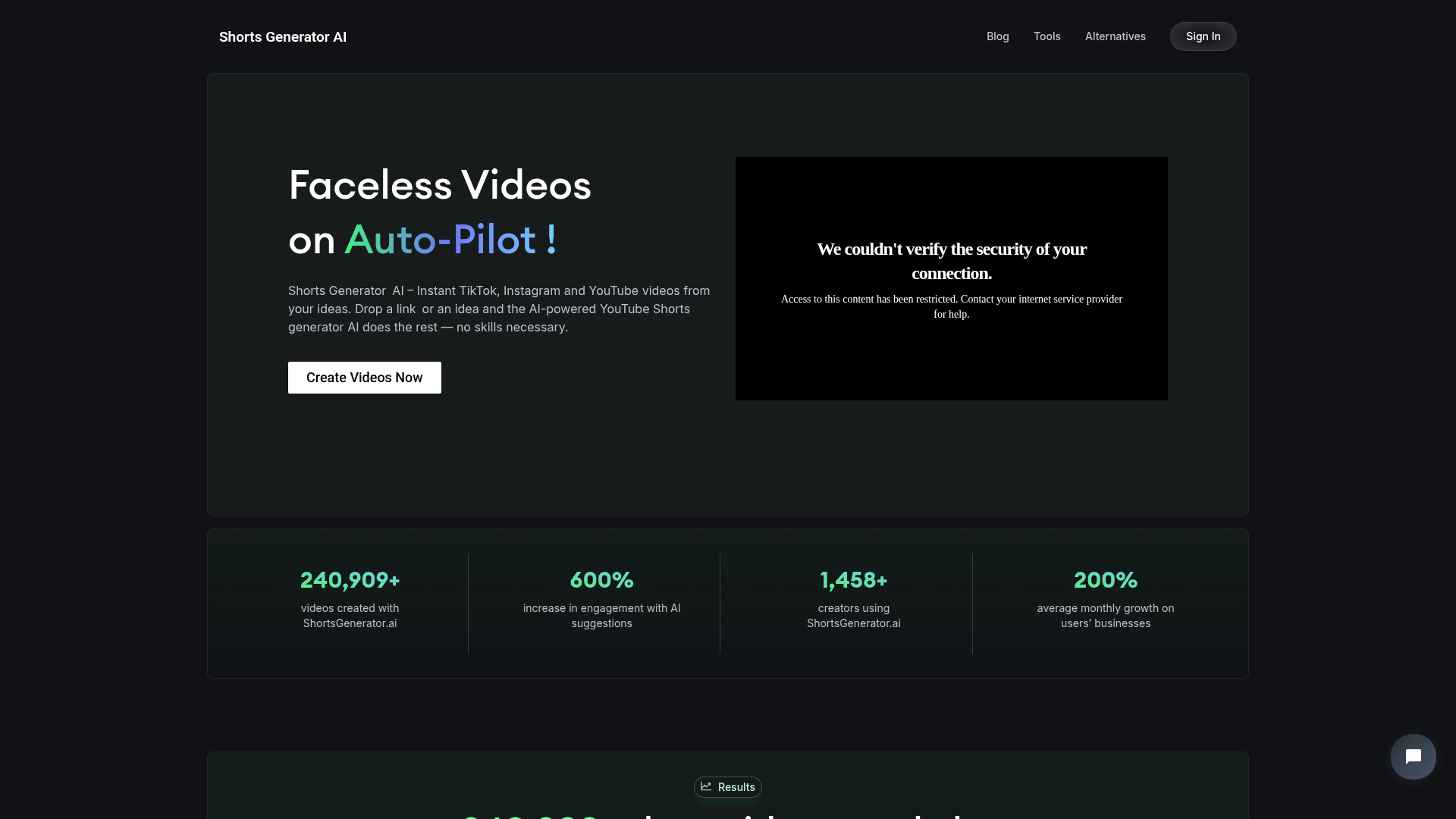The image size is (1456, 819).
Task: Click Create Videos Now button
Action: 364,378
